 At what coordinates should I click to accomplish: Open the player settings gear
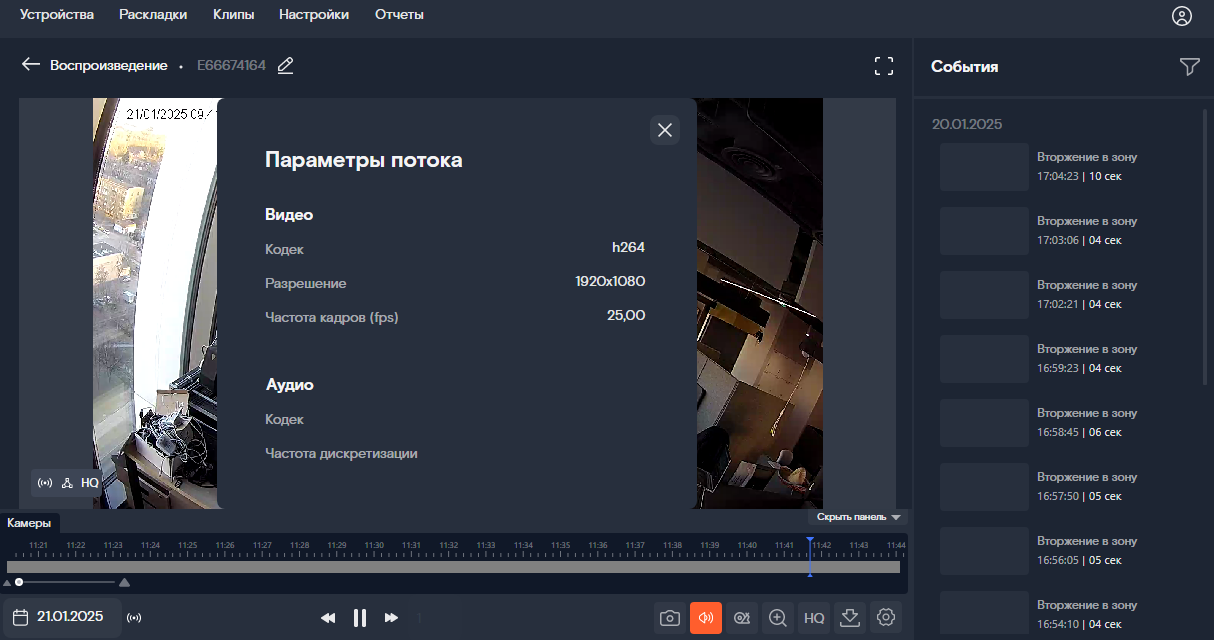(886, 618)
